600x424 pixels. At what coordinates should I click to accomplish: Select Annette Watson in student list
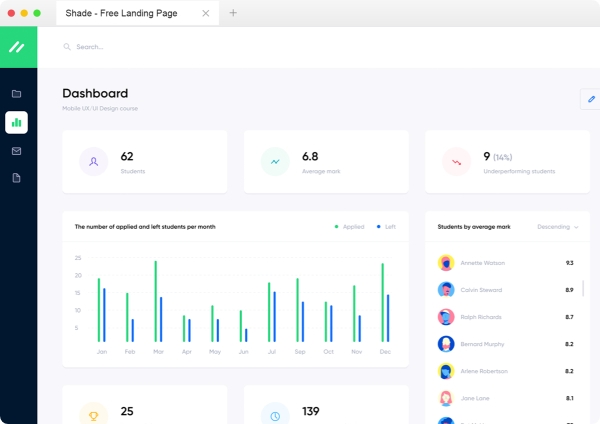click(x=484, y=263)
